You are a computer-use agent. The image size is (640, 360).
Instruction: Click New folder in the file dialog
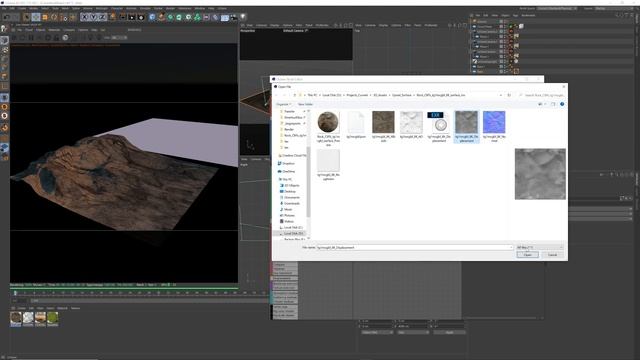pos(305,104)
